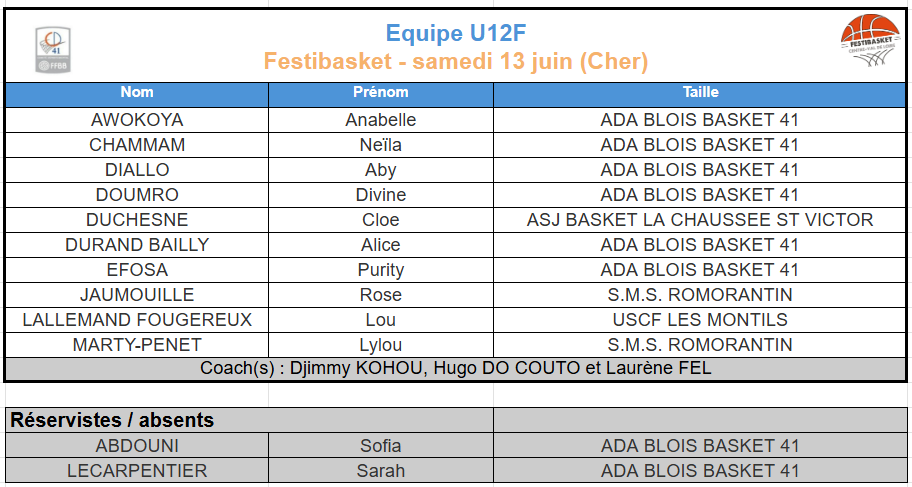
Task: Click the USCF LES MONTILS cell
Action: pos(700,320)
